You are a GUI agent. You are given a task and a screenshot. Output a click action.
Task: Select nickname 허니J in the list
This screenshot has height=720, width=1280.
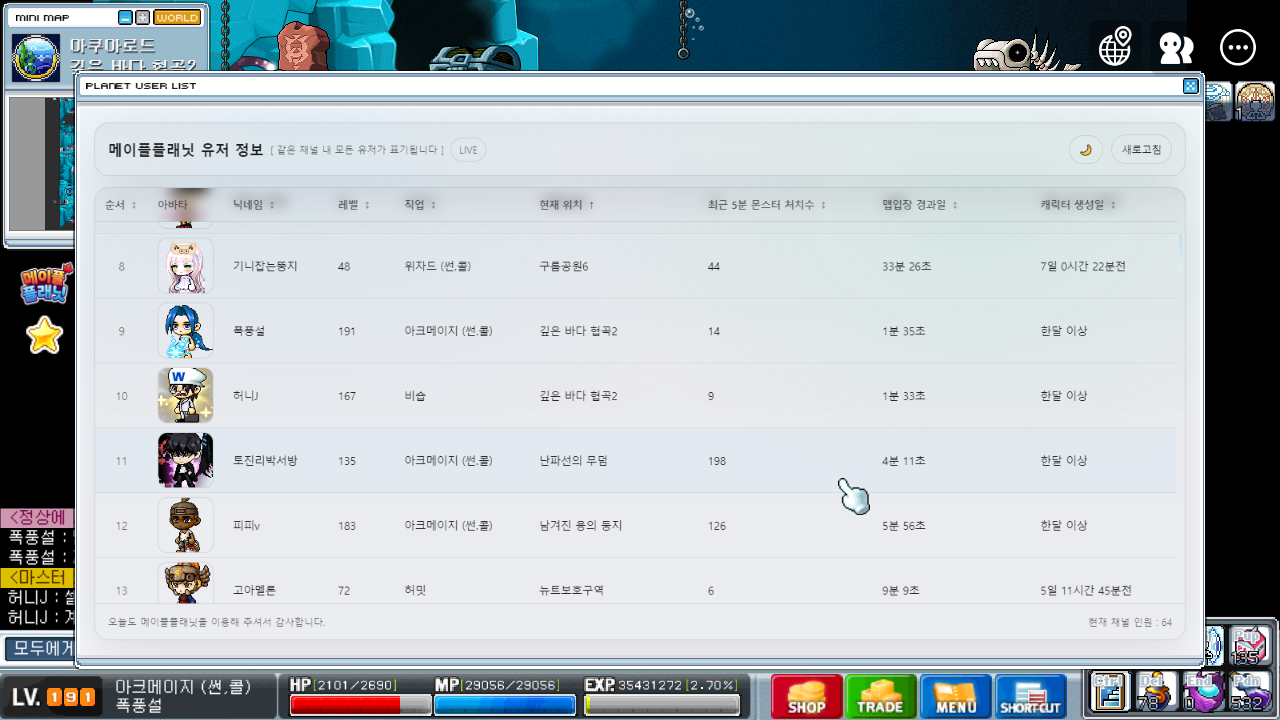tap(246, 396)
